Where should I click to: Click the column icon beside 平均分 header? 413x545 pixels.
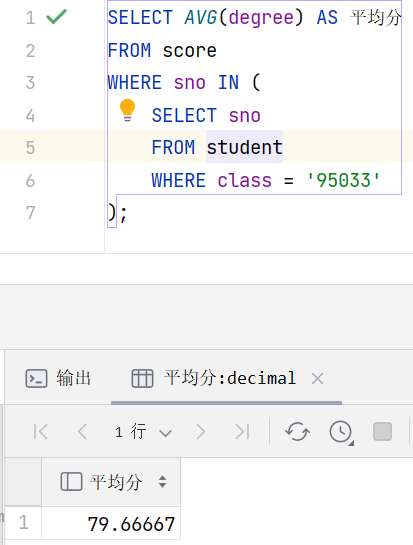click(x=71, y=482)
